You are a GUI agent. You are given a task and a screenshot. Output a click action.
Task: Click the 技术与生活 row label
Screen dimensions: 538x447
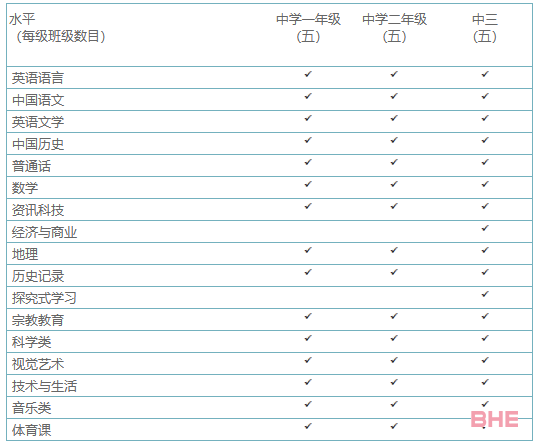point(45,386)
